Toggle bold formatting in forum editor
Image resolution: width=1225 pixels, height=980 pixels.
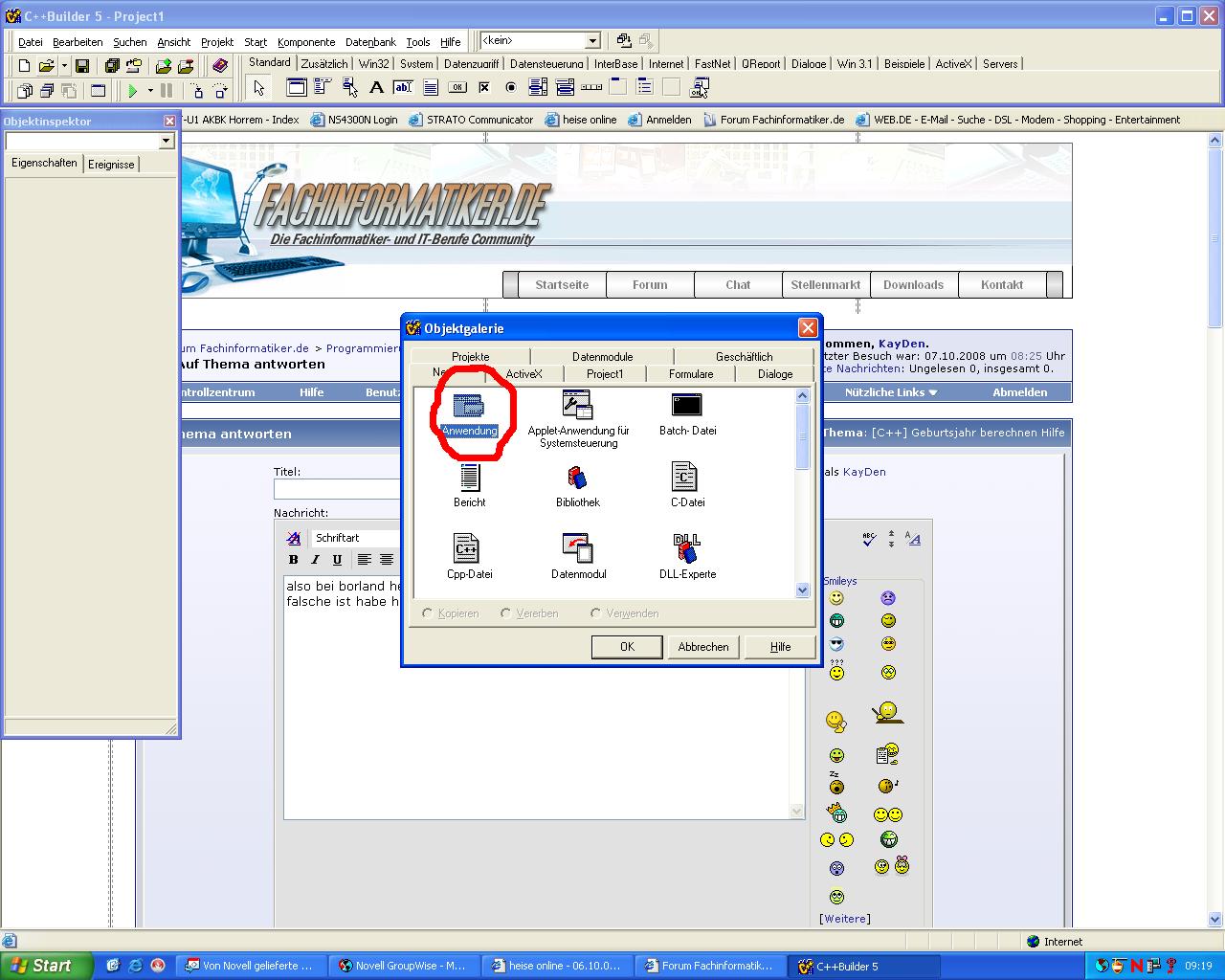pos(294,560)
